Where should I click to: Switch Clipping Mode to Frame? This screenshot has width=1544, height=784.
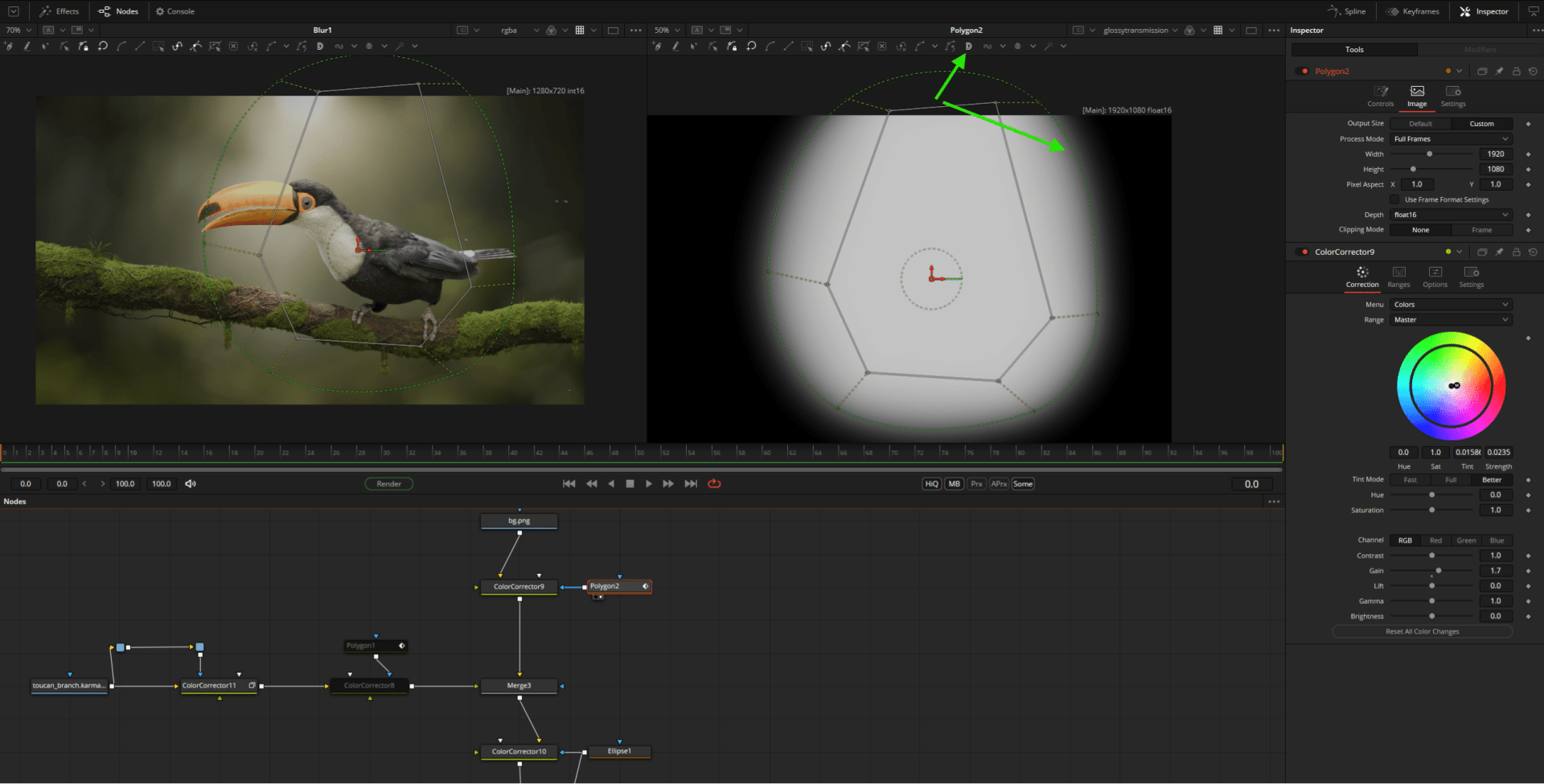[1482, 230]
